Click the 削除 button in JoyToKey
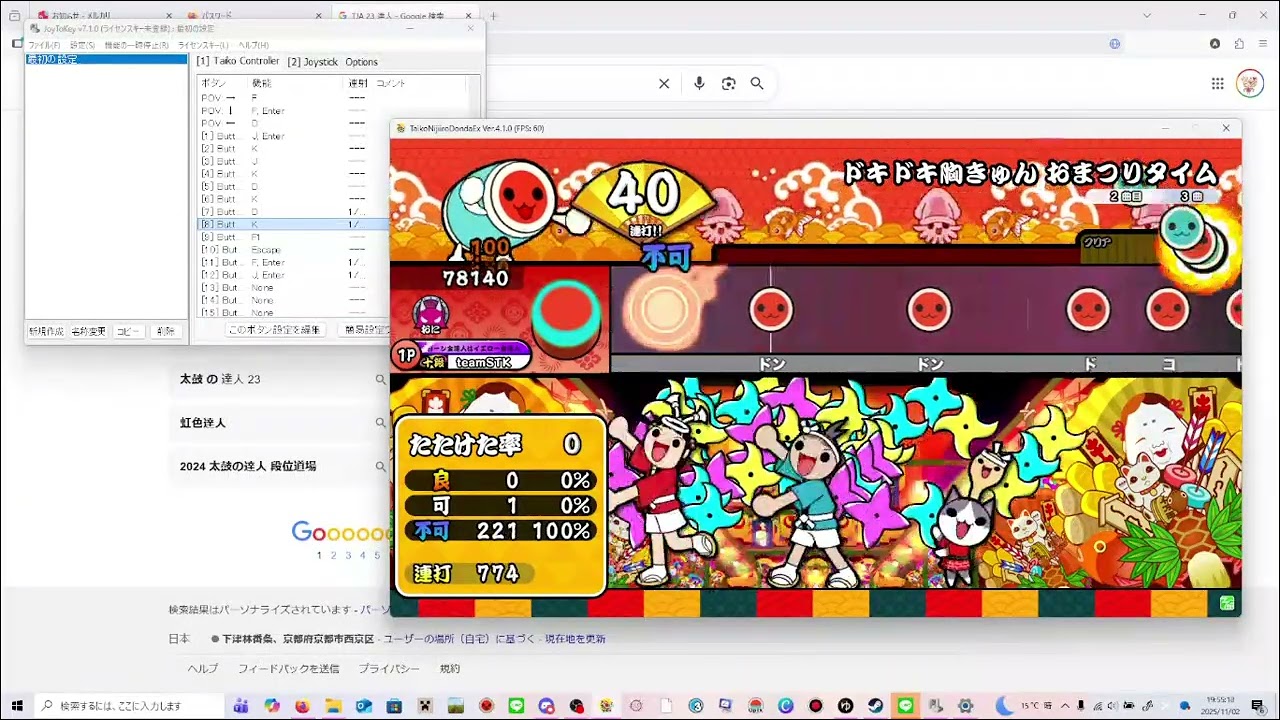This screenshot has height=720, width=1280. coord(166,331)
